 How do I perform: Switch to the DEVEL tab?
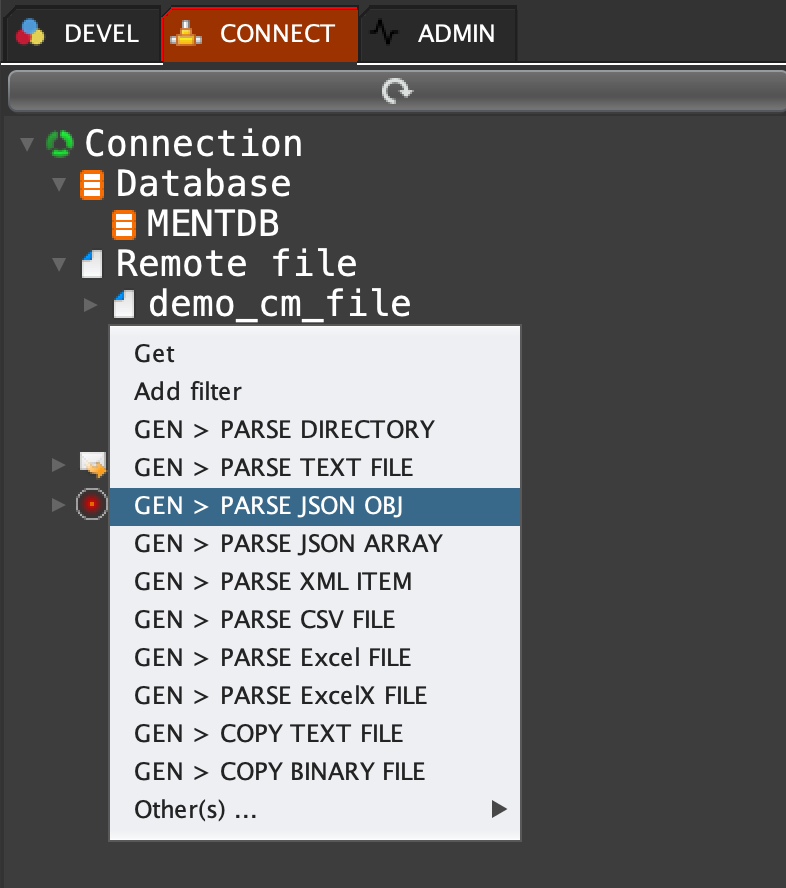80,33
